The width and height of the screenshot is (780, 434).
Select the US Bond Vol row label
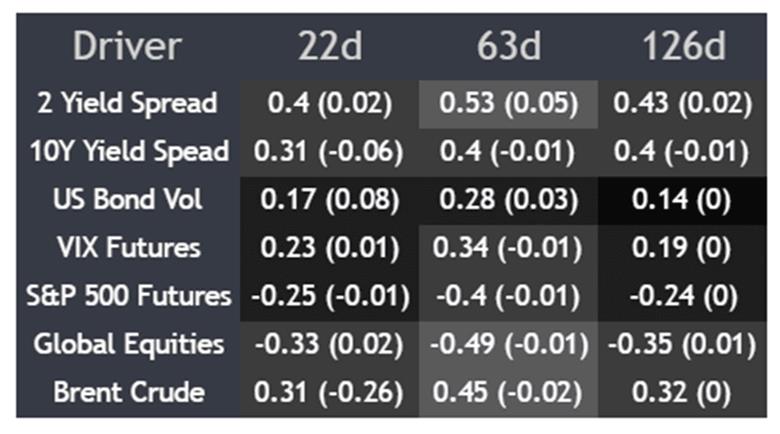click(x=128, y=200)
